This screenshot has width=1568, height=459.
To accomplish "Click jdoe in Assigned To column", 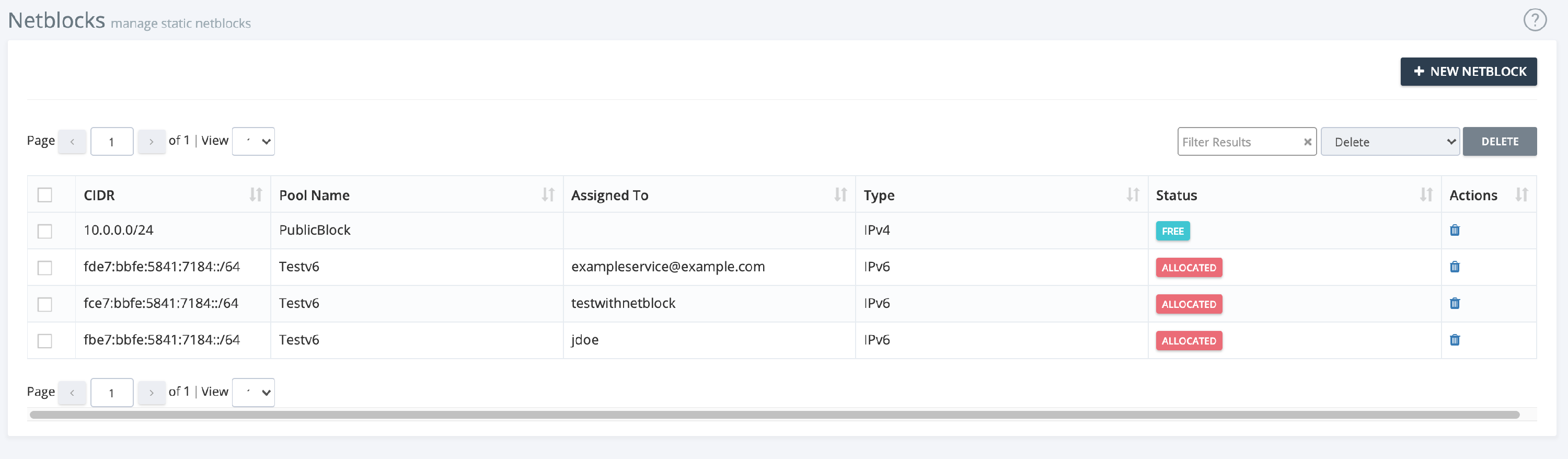I will pyautogui.click(x=585, y=340).
